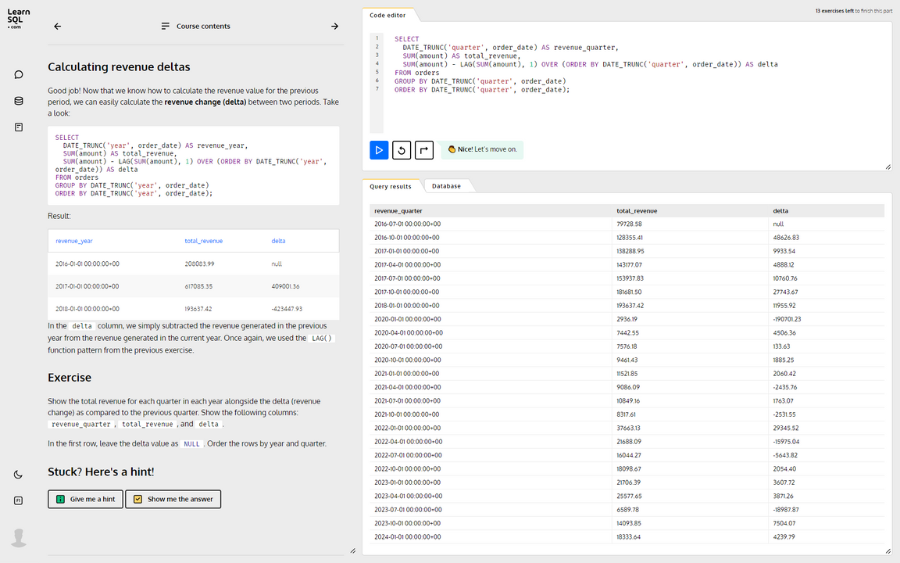Toggle dark mode moon icon
The width and height of the screenshot is (900, 563).
pyautogui.click(x=18, y=475)
